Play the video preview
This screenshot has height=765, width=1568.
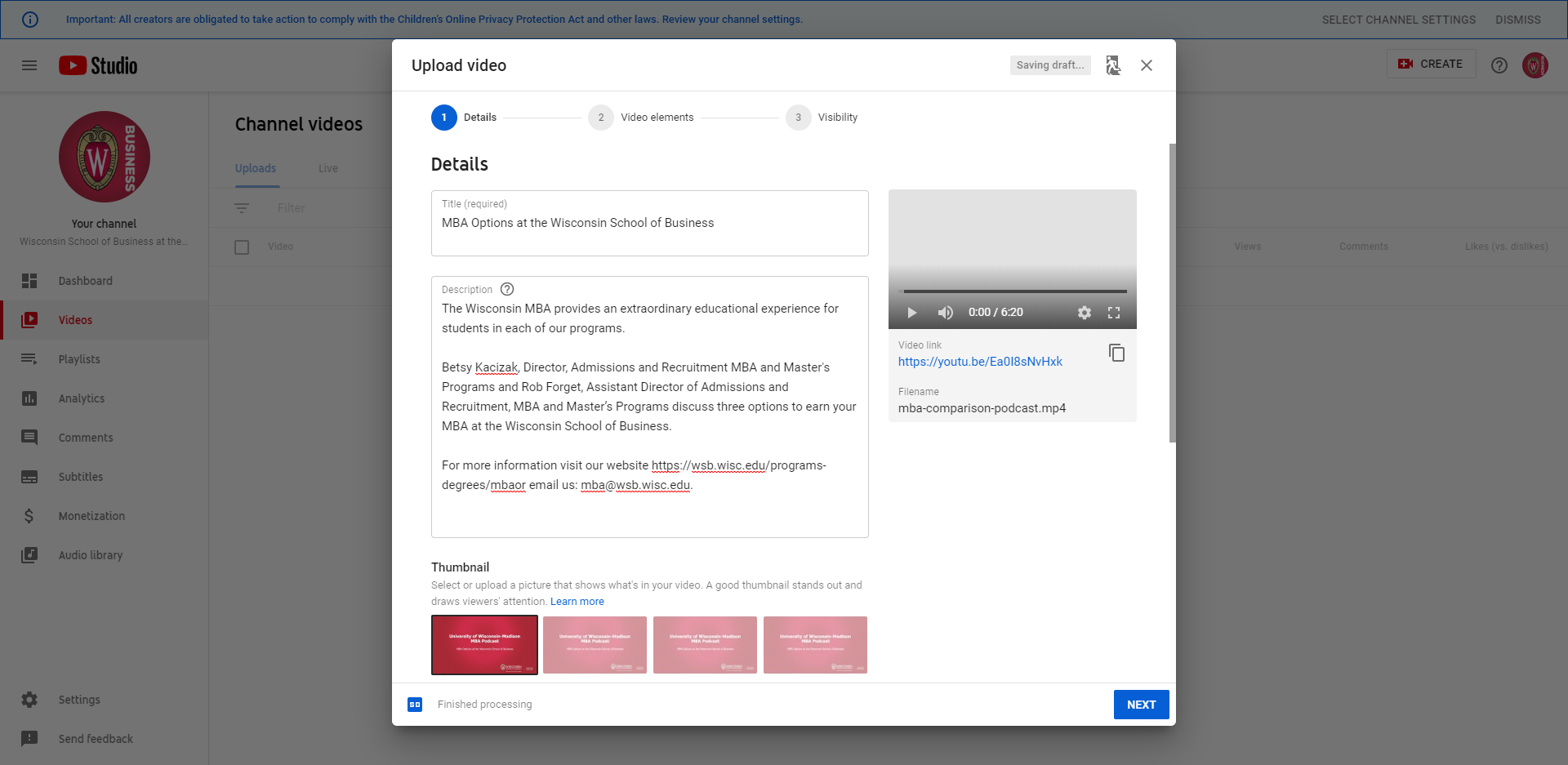[911, 312]
